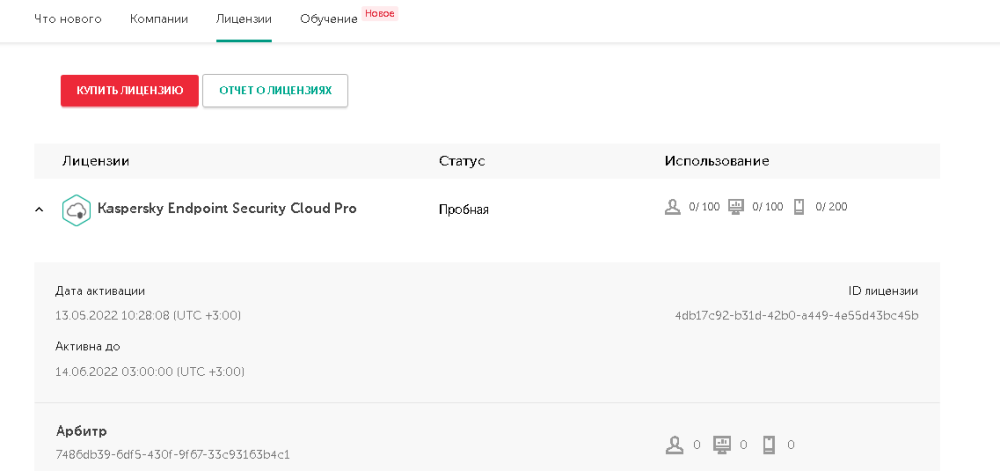This screenshot has height=471, width=1000.
Task: Click the desktop icon in Арбитр row
Action: pyautogui.click(x=722, y=444)
